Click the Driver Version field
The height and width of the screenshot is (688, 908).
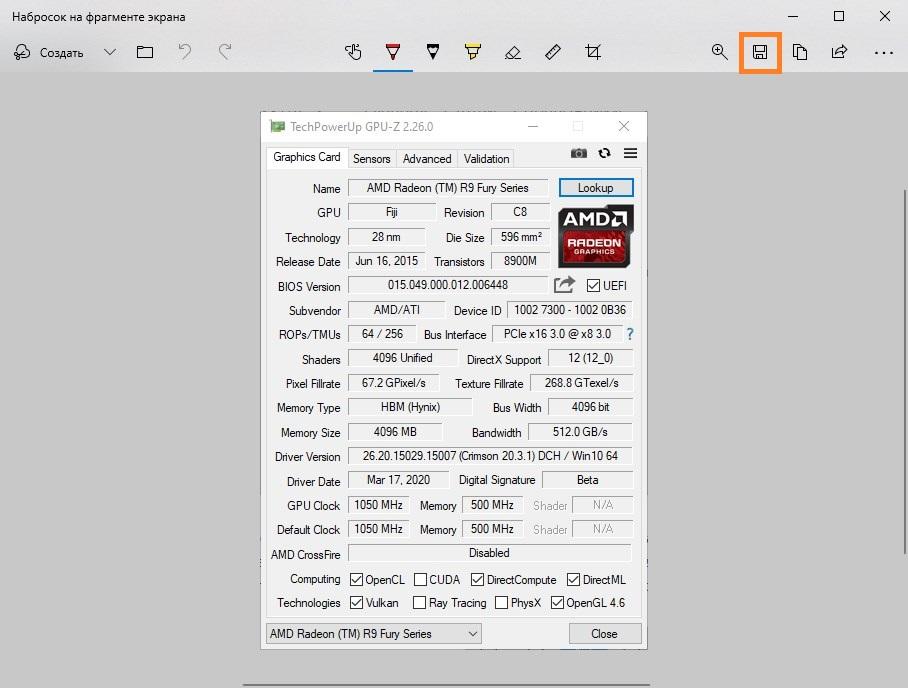490,456
